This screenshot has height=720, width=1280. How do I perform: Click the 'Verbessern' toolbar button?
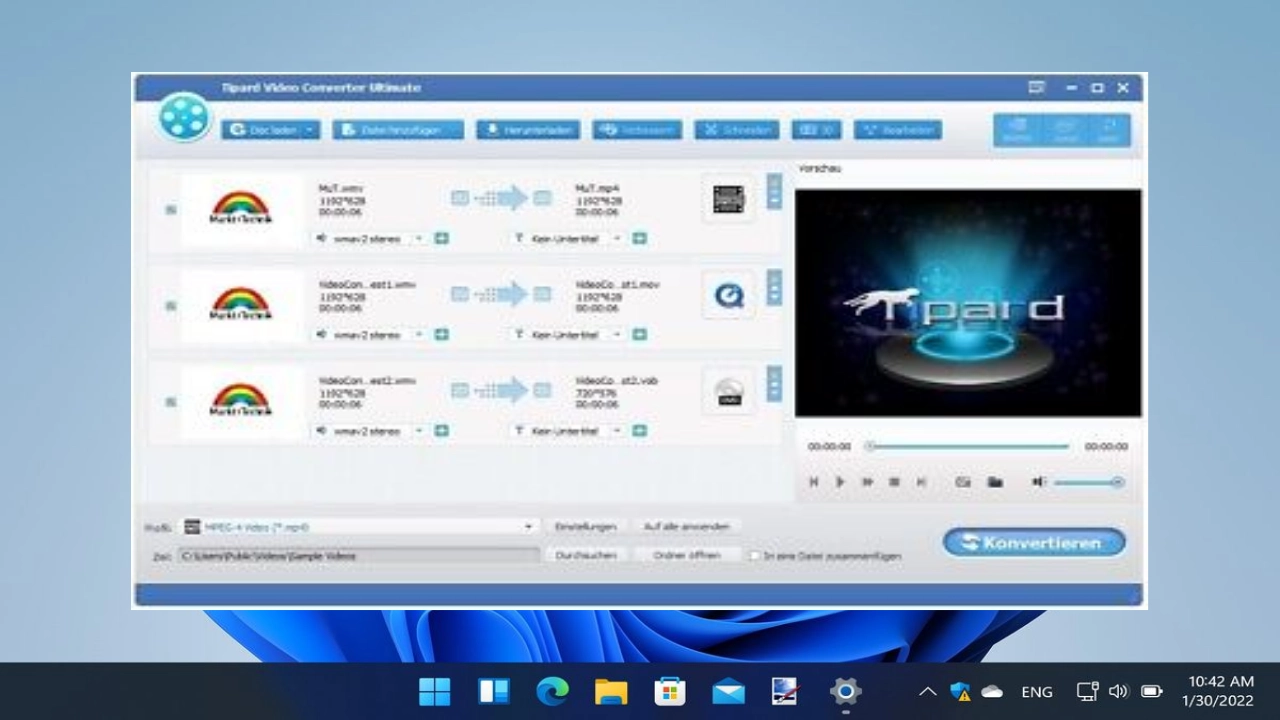click(637, 130)
